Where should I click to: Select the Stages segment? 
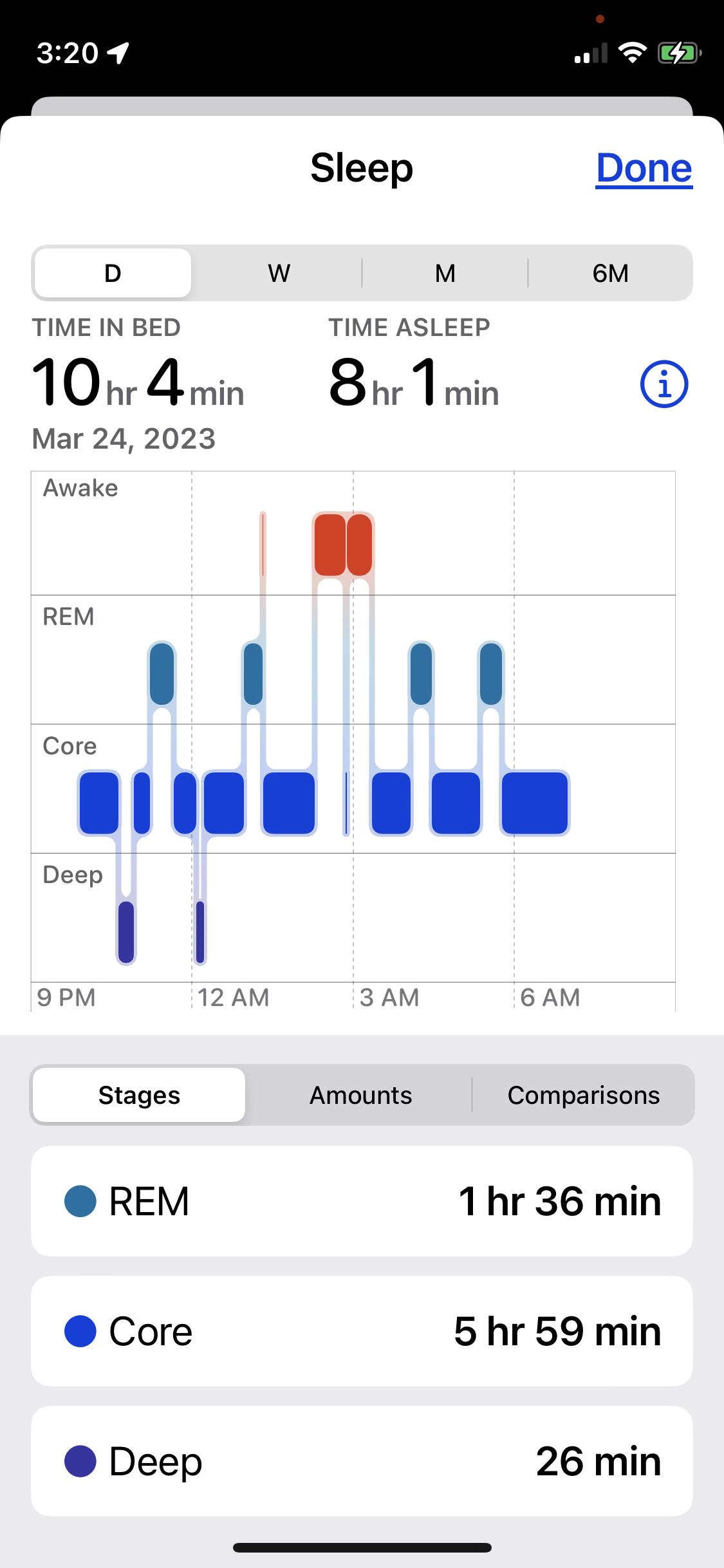click(x=139, y=1095)
